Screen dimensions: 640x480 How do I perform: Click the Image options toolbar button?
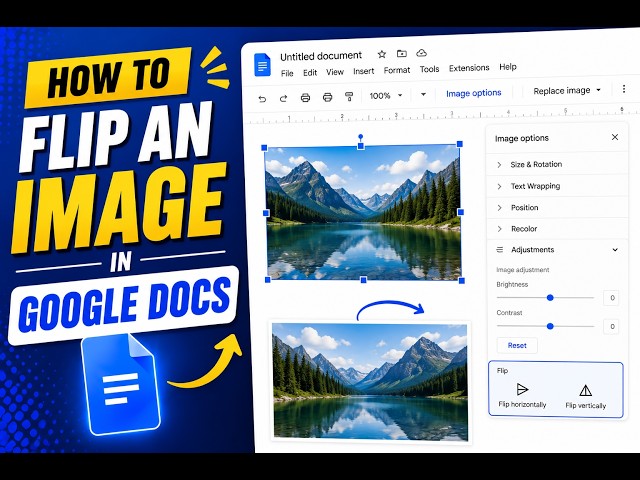tap(473, 93)
